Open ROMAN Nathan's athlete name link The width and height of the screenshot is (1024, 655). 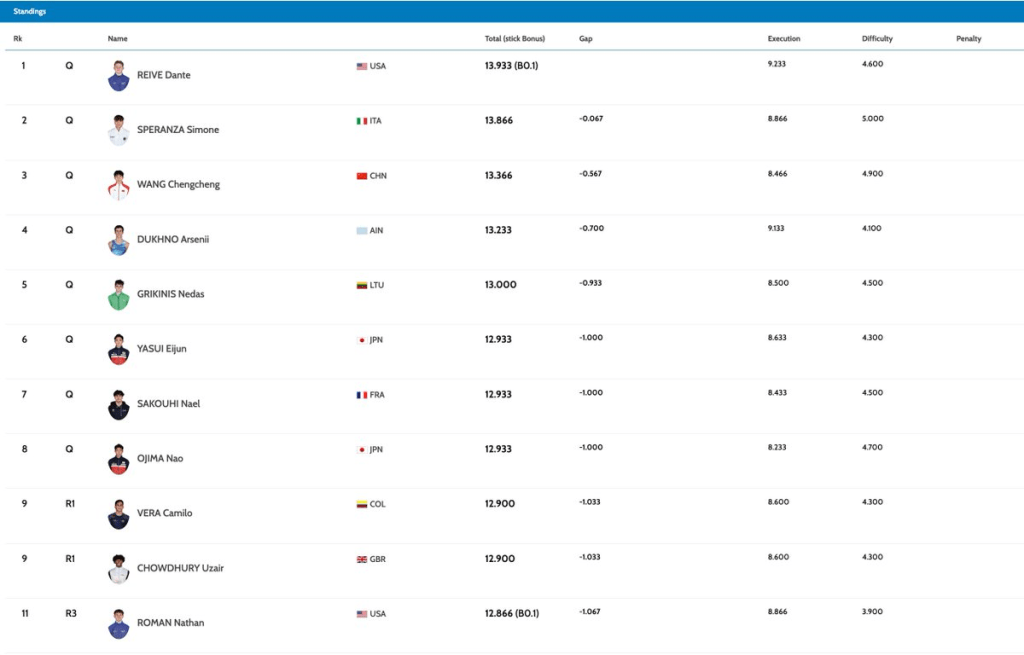coord(170,623)
